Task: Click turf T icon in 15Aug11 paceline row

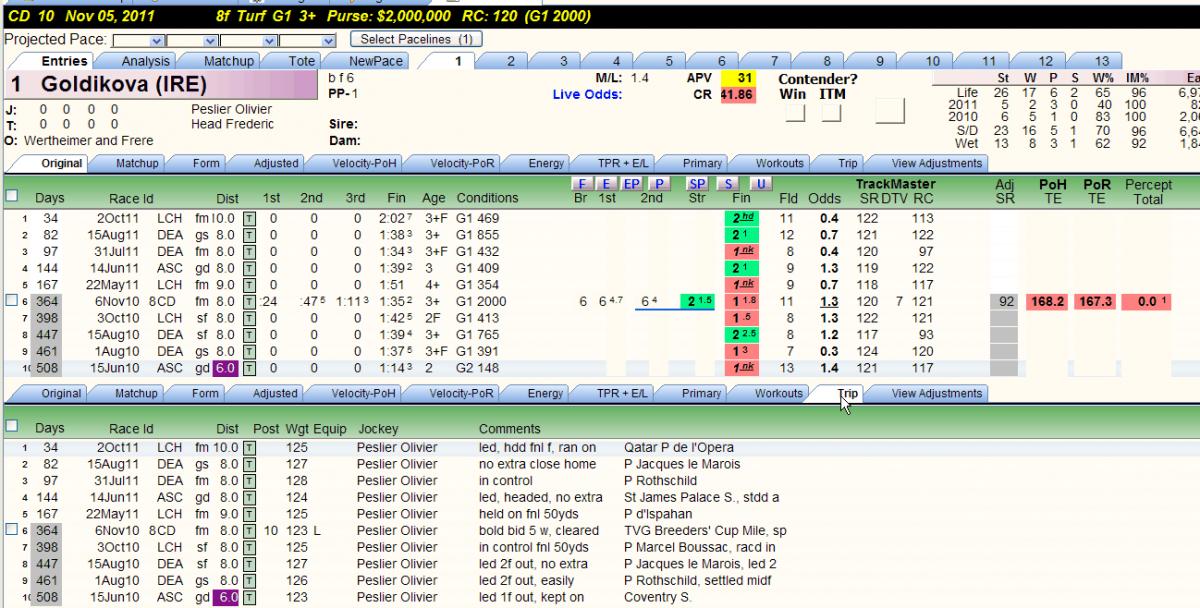Action: (249, 234)
